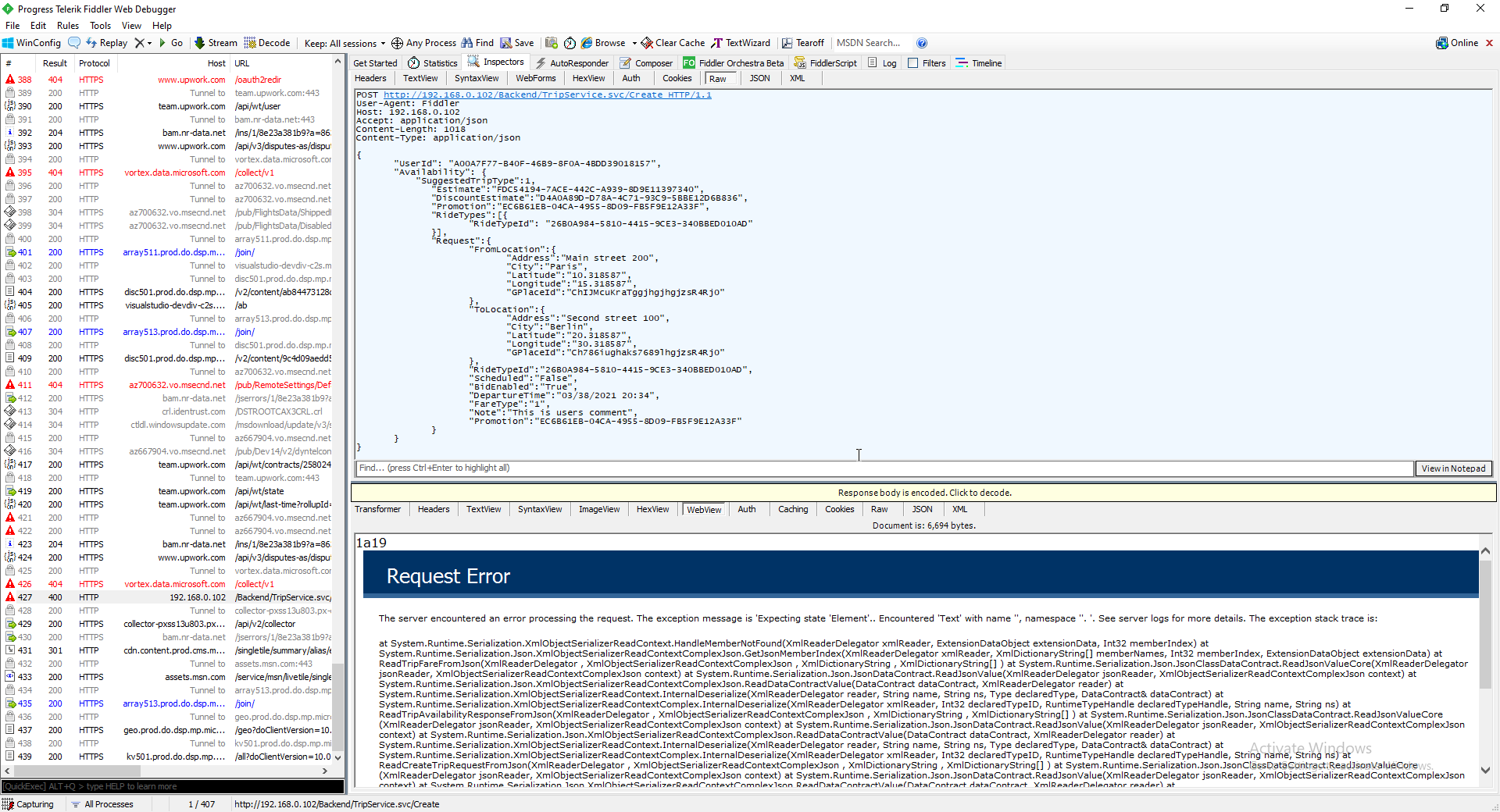Focus the Find text field
The height and width of the screenshot is (812, 1500).
pyautogui.click(x=884, y=468)
